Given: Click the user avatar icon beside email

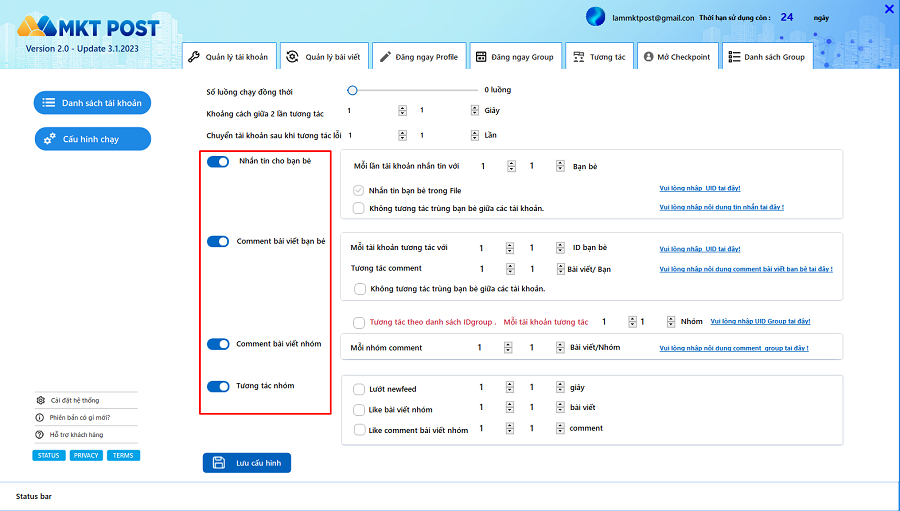Looking at the screenshot, I should (x=596, y=17).
